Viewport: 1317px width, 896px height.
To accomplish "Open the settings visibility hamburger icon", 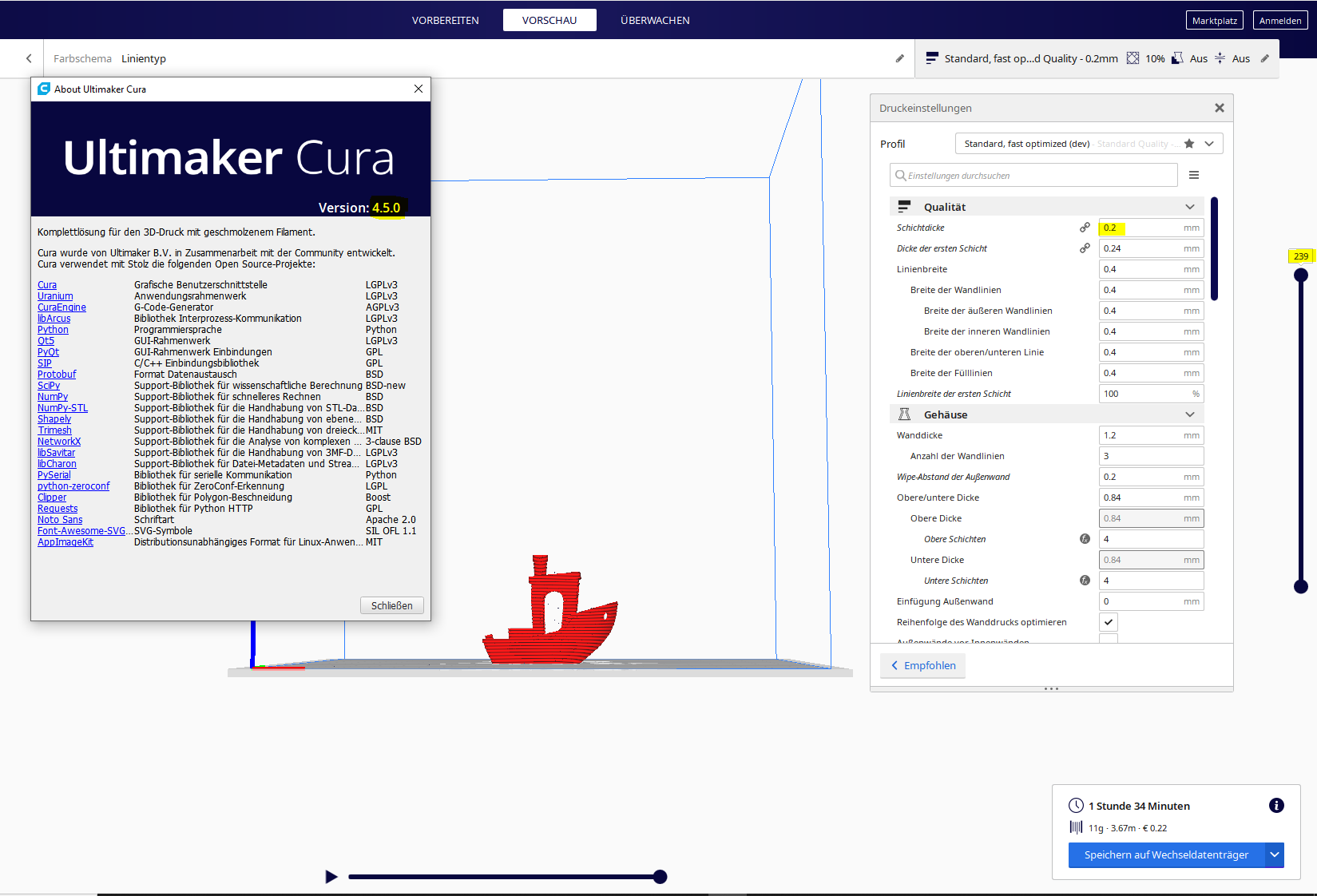I will (1195, 175).
